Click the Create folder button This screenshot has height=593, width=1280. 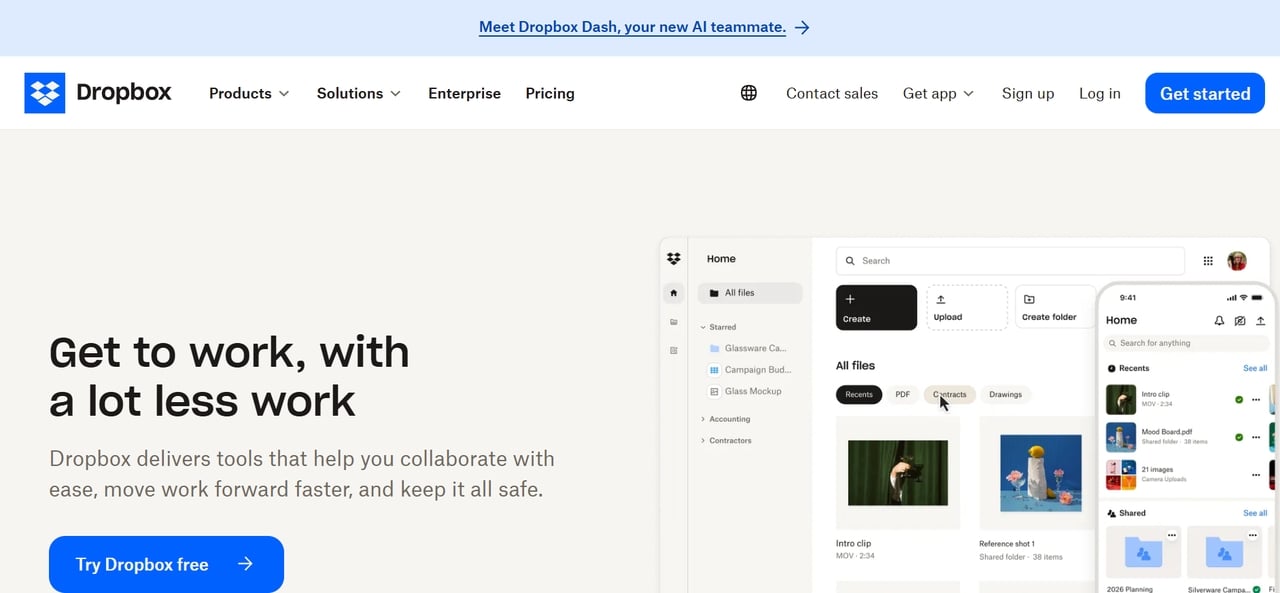coord(1056,307)
